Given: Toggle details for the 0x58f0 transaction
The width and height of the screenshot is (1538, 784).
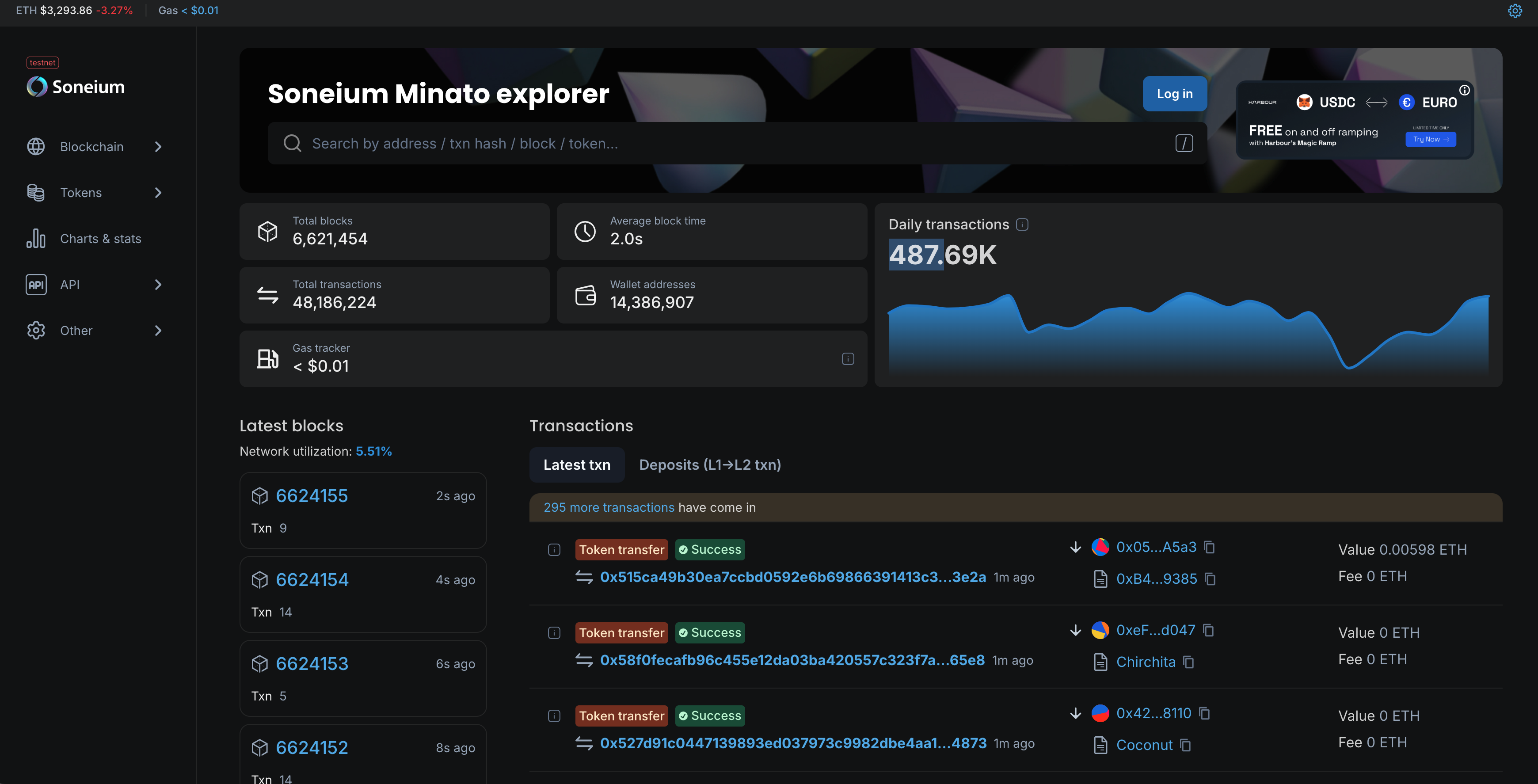Looking at the screenshot, I should [554, 632].
